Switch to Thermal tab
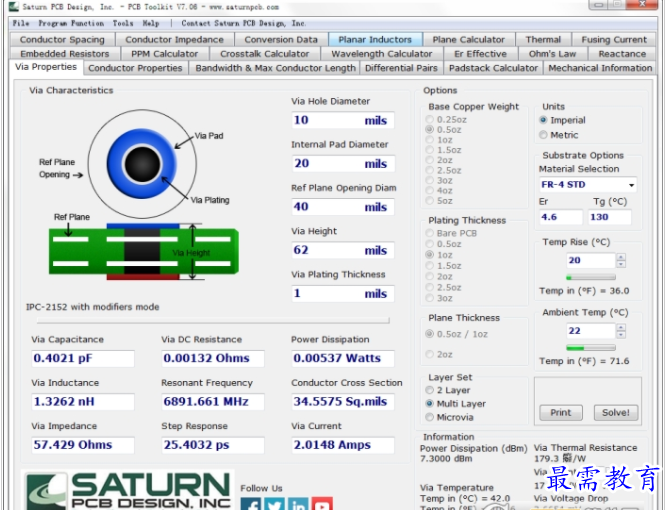 [543, 40]
